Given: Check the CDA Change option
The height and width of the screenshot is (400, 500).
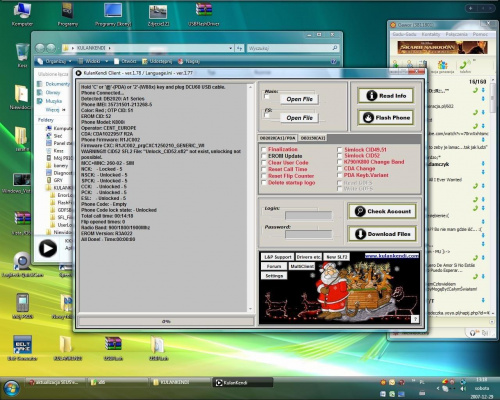Looking at the screenshot, I should [x=340, y=169].
